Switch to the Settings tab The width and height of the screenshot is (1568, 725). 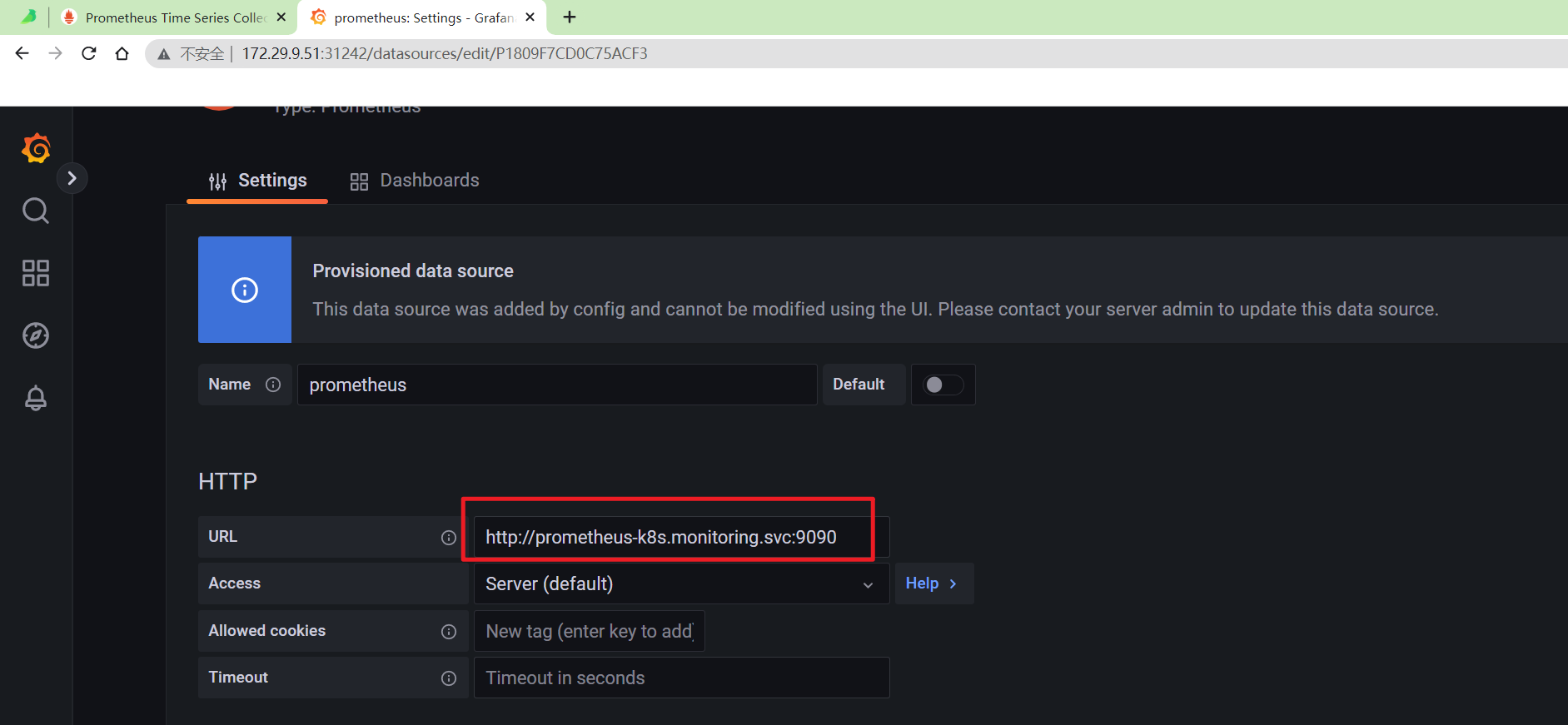(257, 181)
